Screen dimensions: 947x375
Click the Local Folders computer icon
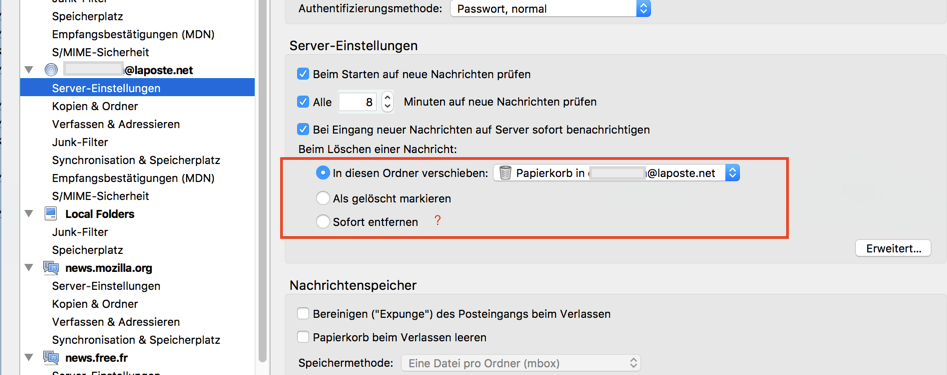pyautogui.click(x=51, y=214)
